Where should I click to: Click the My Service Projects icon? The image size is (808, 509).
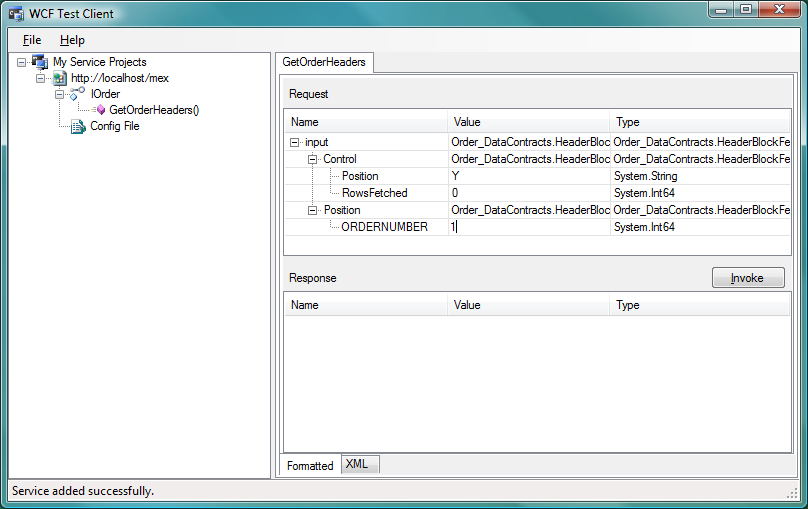[40, 62]
